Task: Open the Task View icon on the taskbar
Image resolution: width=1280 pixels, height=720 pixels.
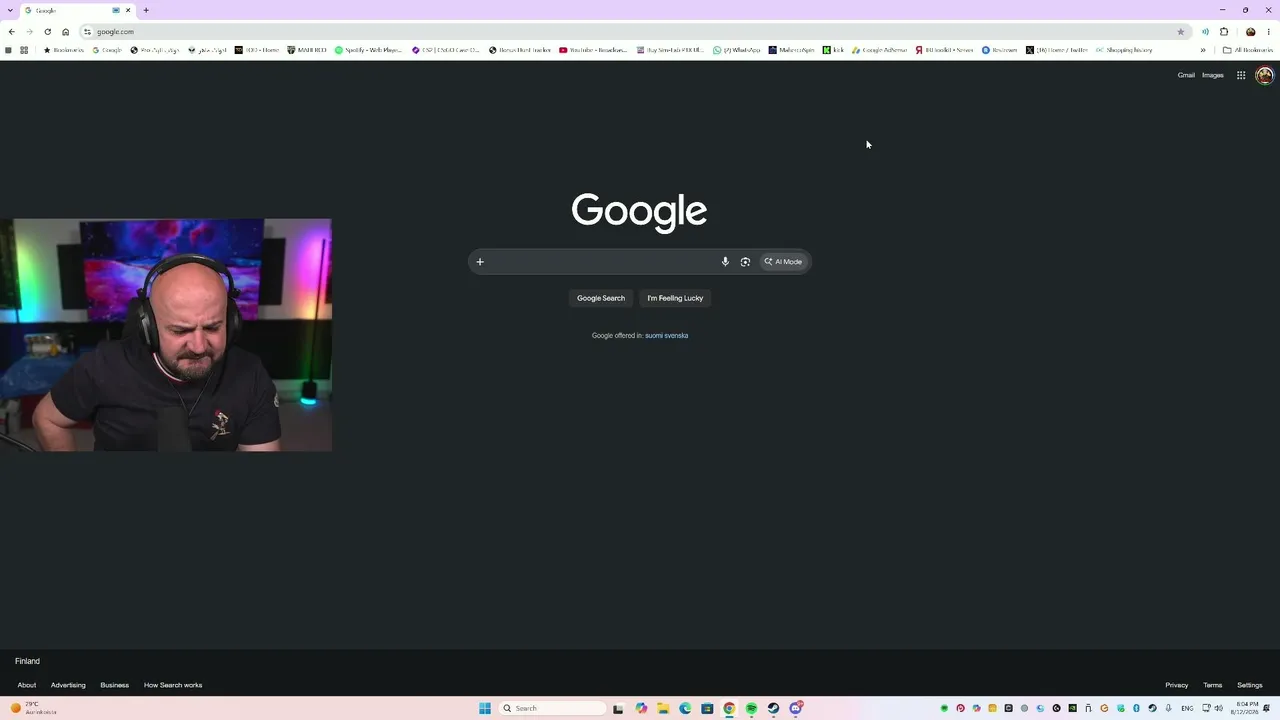Action: point(618,708)
